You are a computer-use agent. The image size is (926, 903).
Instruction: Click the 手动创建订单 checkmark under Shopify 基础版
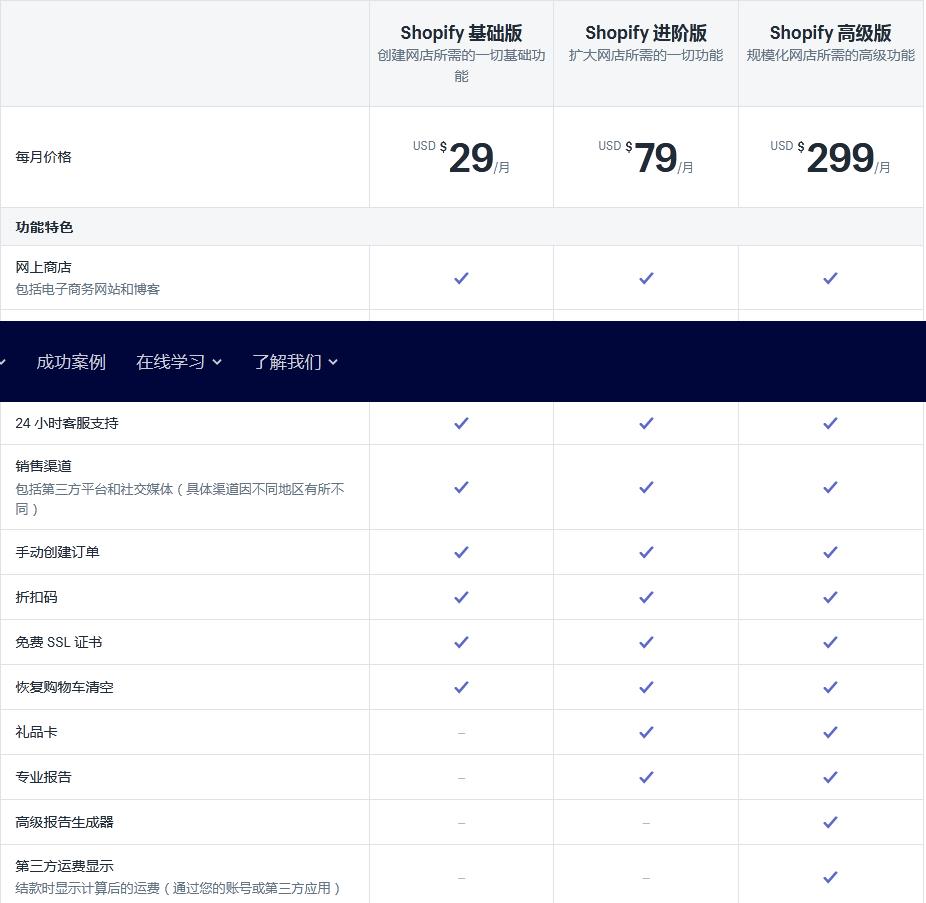pyautogui.click(x=461, y=551)
